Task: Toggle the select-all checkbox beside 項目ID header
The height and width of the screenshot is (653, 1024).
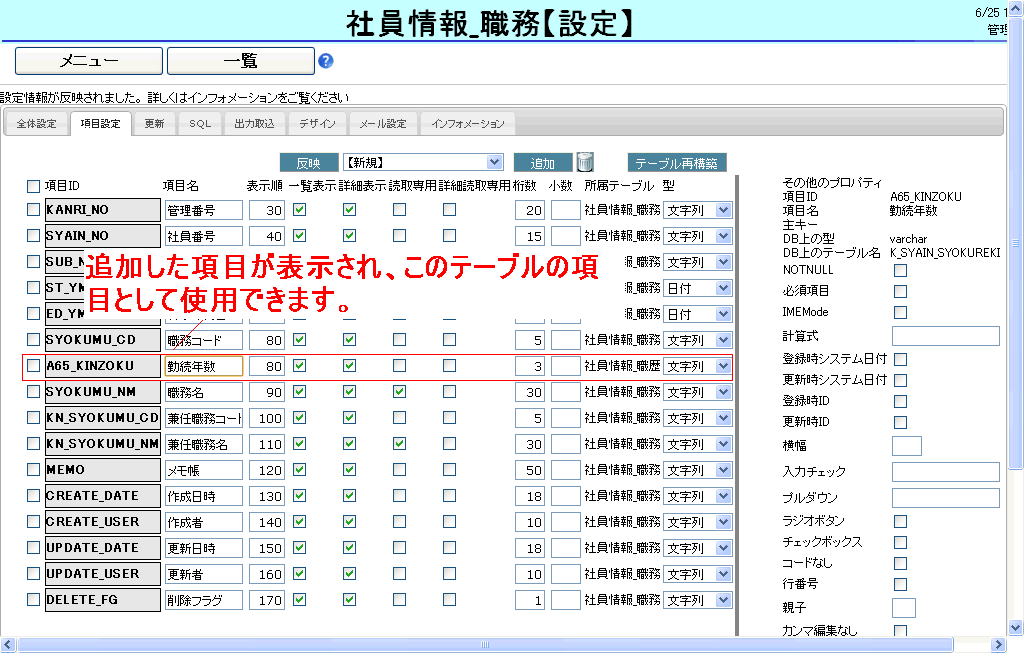Action: [33, 186]
